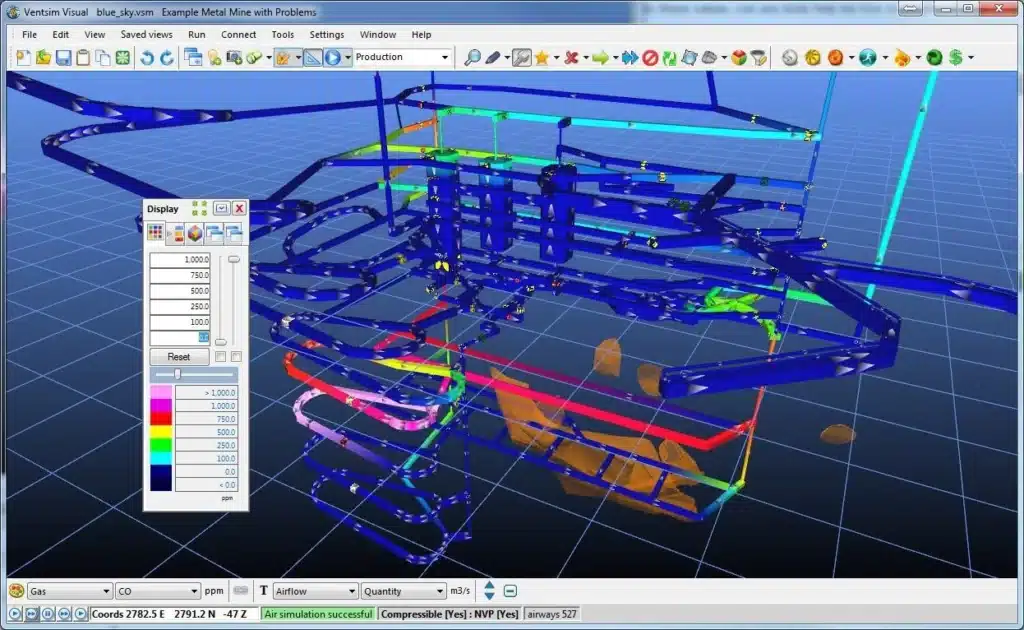Click the blue play simulation icon

coord(333,58)
